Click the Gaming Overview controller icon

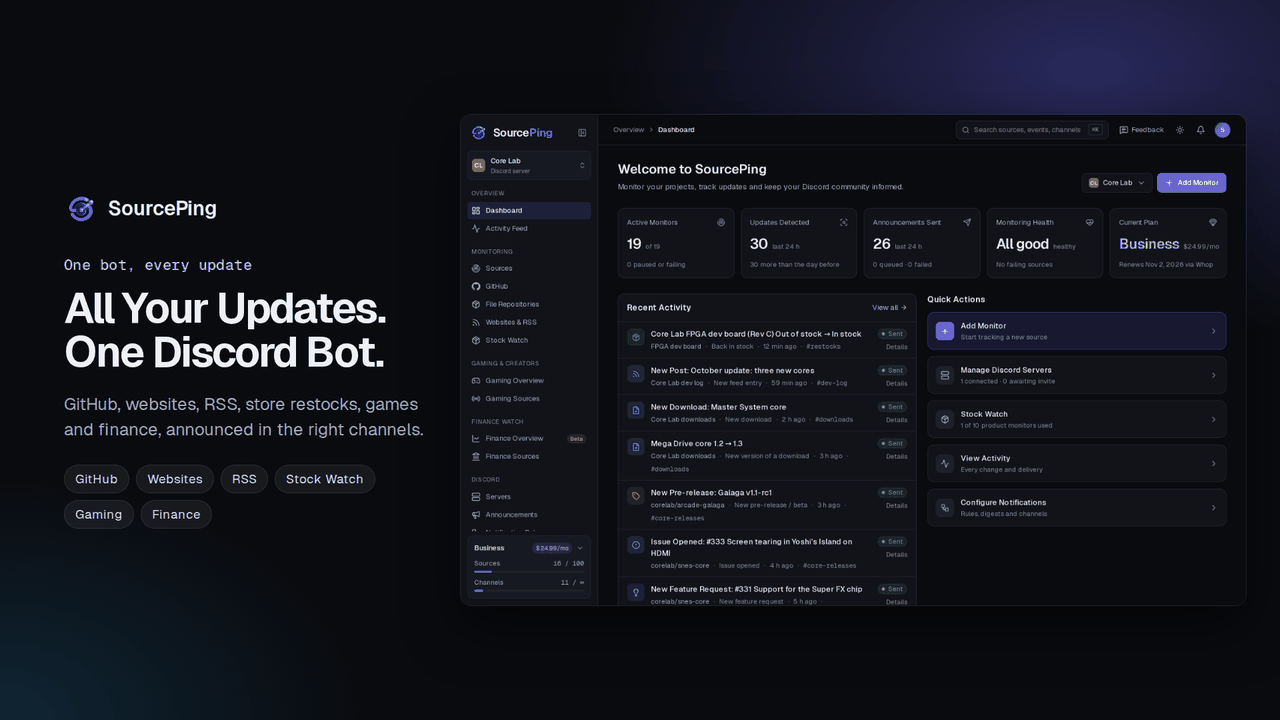pyautogui.click(x=476, y=380)
